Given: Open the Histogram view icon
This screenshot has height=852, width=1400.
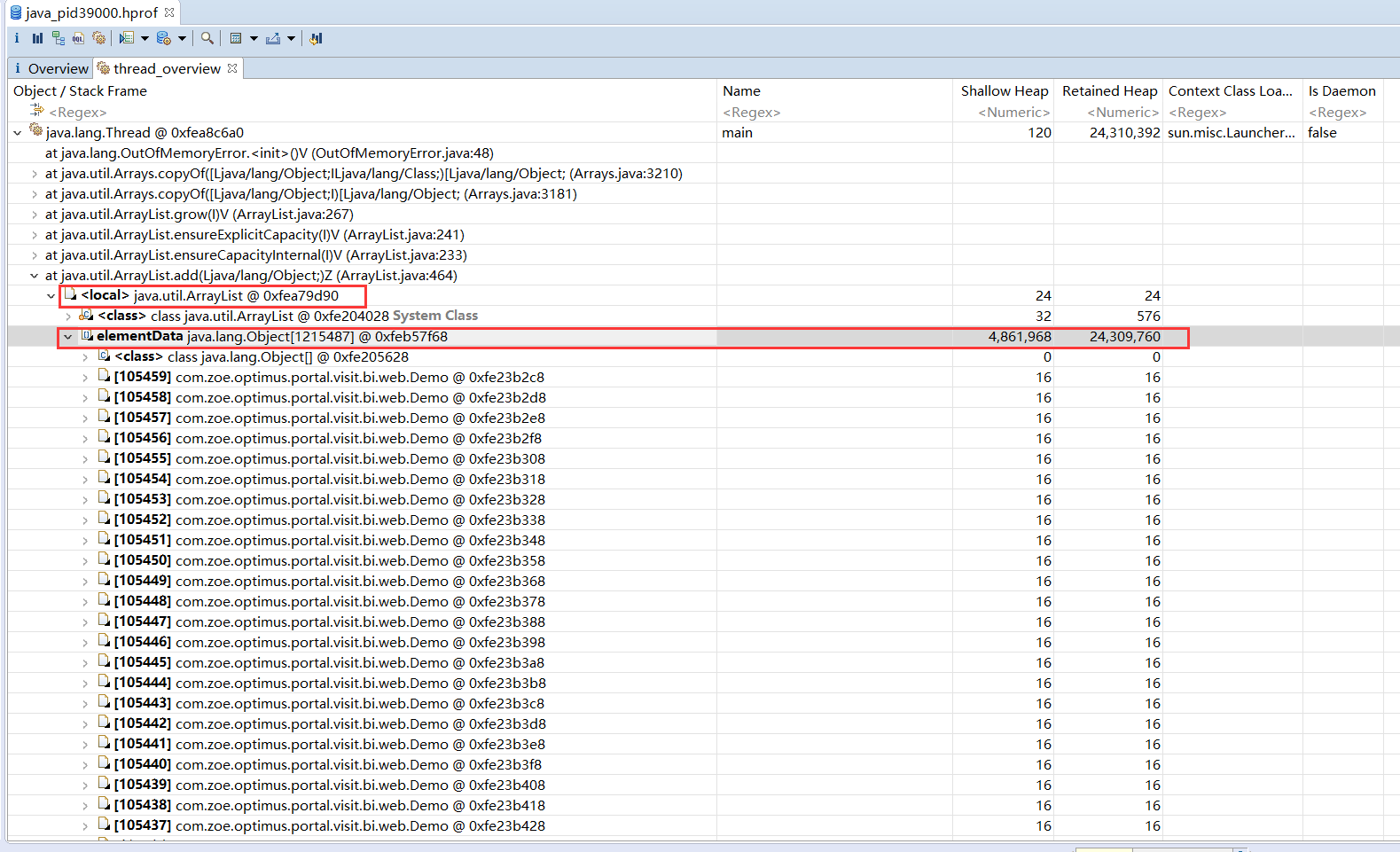Looking at the screenshot, I should 37,38.
